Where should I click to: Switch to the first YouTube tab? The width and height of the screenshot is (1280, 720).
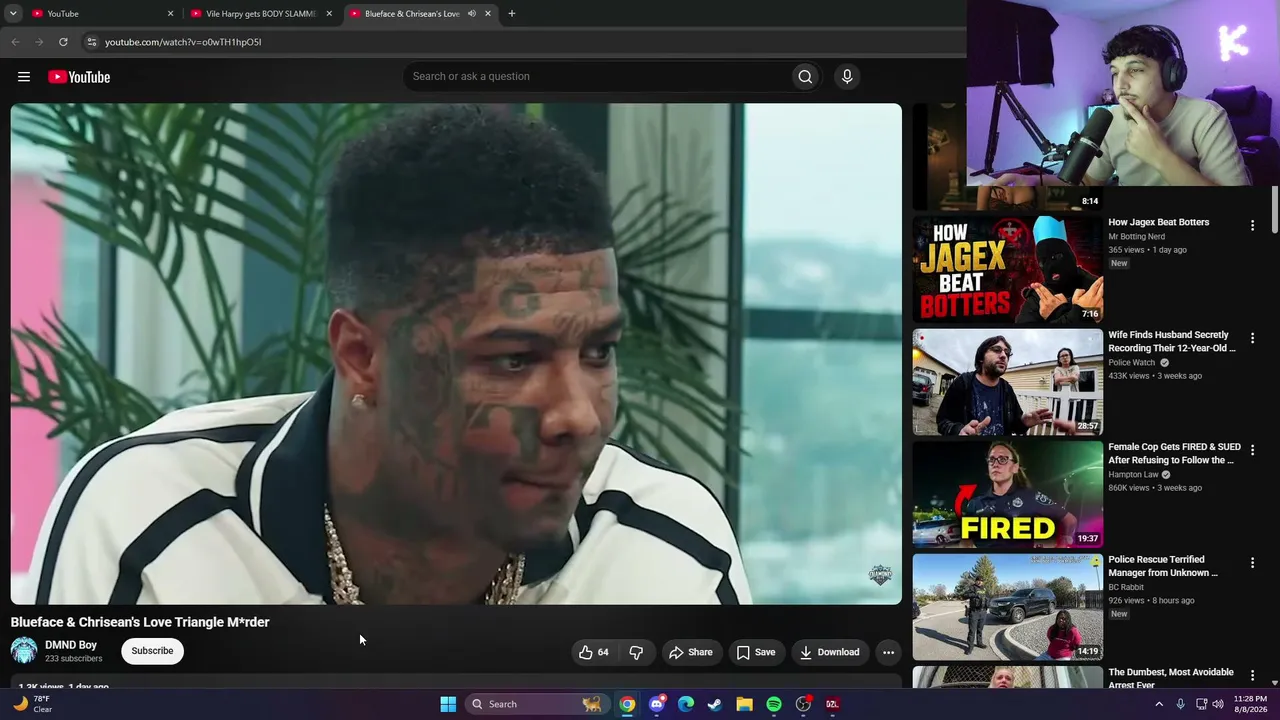pos(100,14)
